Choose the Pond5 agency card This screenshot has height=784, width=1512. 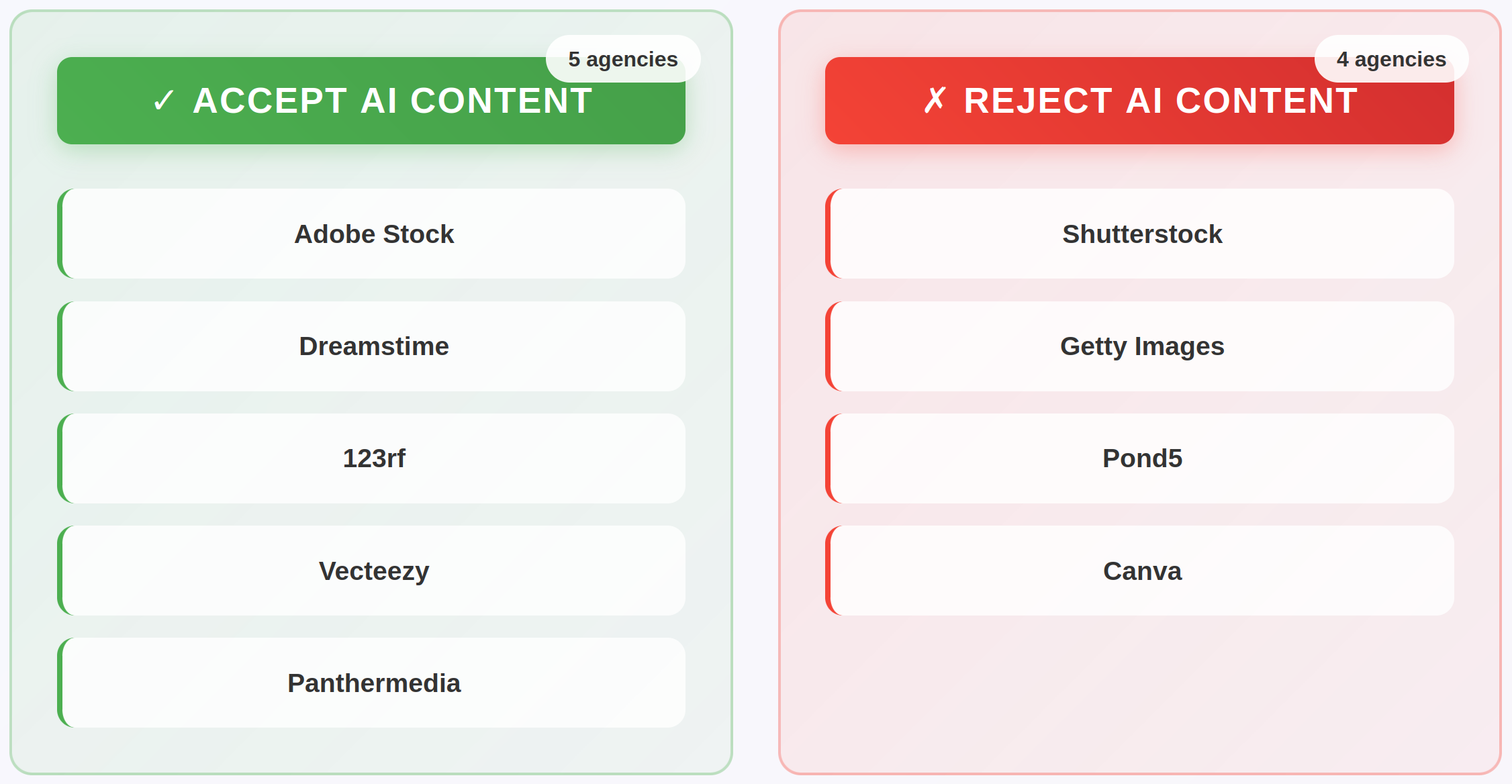[x=1141, y=458]
